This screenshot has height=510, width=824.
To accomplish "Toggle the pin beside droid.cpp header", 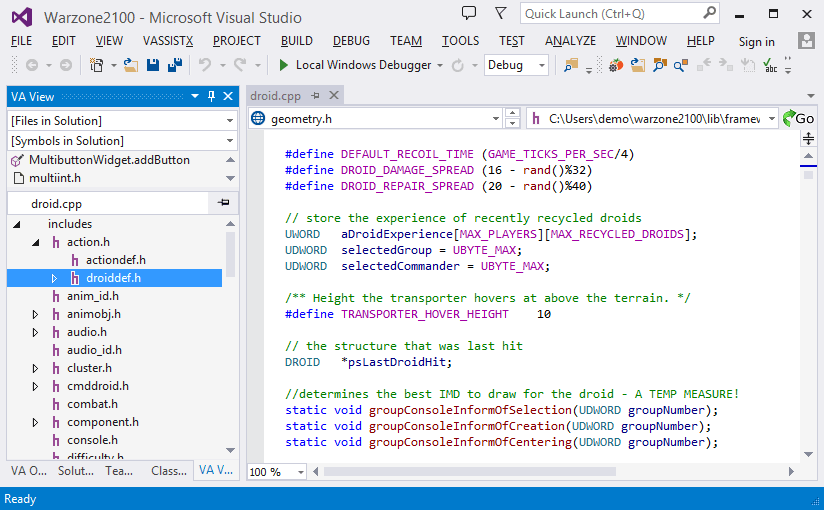I will pyautogui.click(x=223, y=202).
